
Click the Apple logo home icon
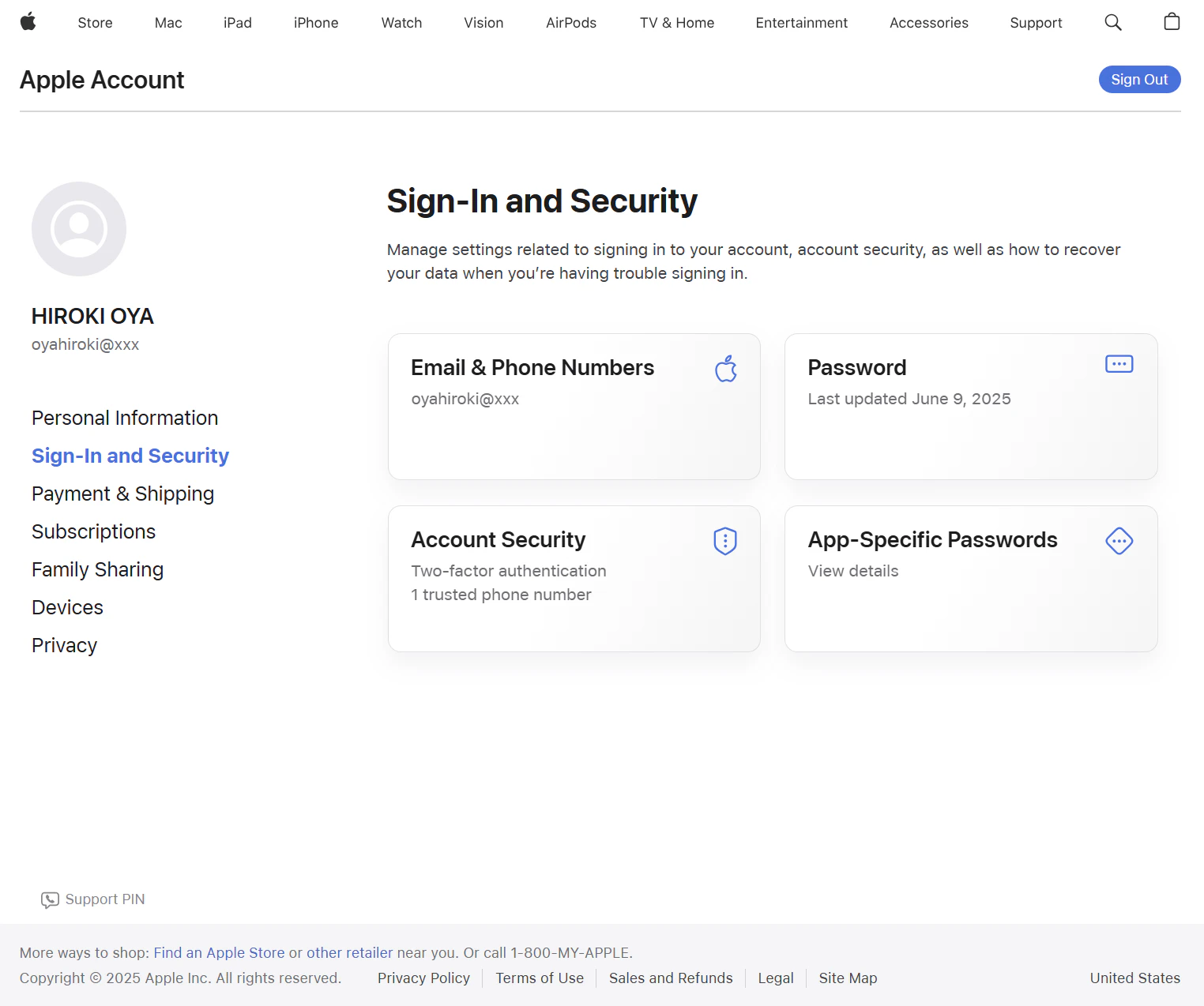(x=28, y=22)
